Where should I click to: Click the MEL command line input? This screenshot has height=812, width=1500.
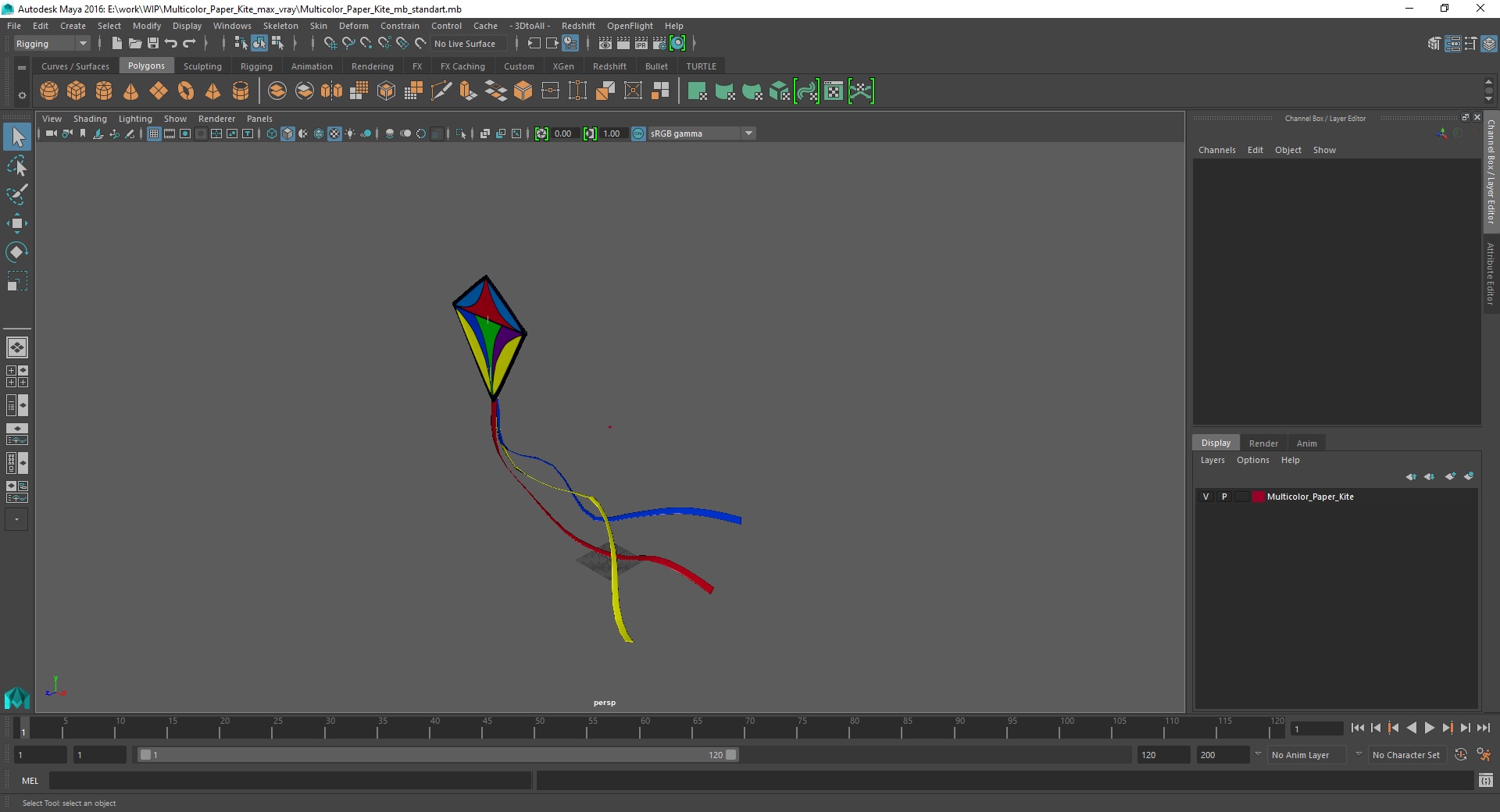291,780
